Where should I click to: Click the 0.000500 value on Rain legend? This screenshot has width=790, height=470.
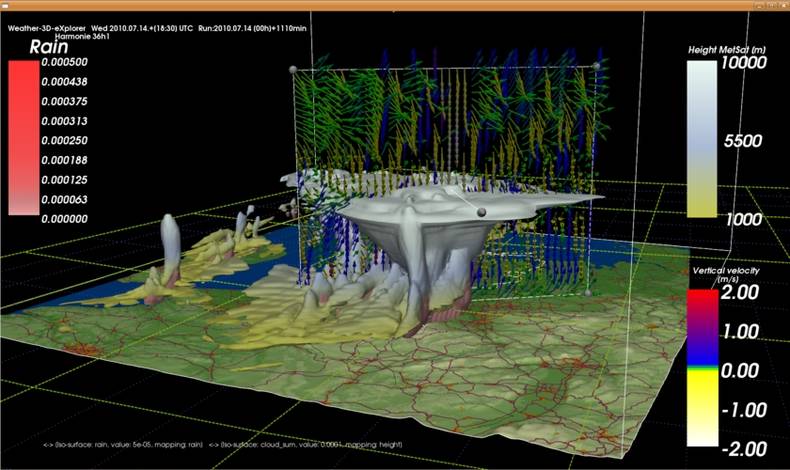64,62
